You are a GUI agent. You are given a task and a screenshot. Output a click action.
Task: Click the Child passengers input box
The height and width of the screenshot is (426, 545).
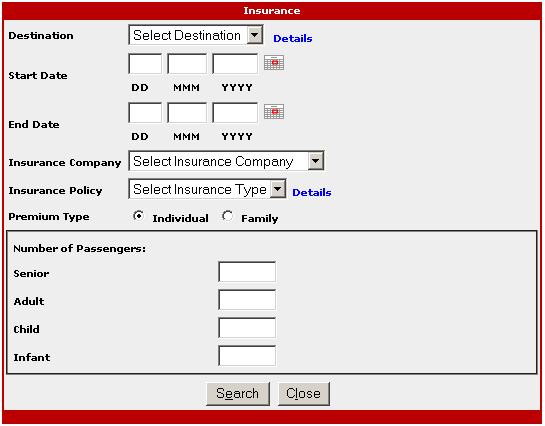pos(247,327)
